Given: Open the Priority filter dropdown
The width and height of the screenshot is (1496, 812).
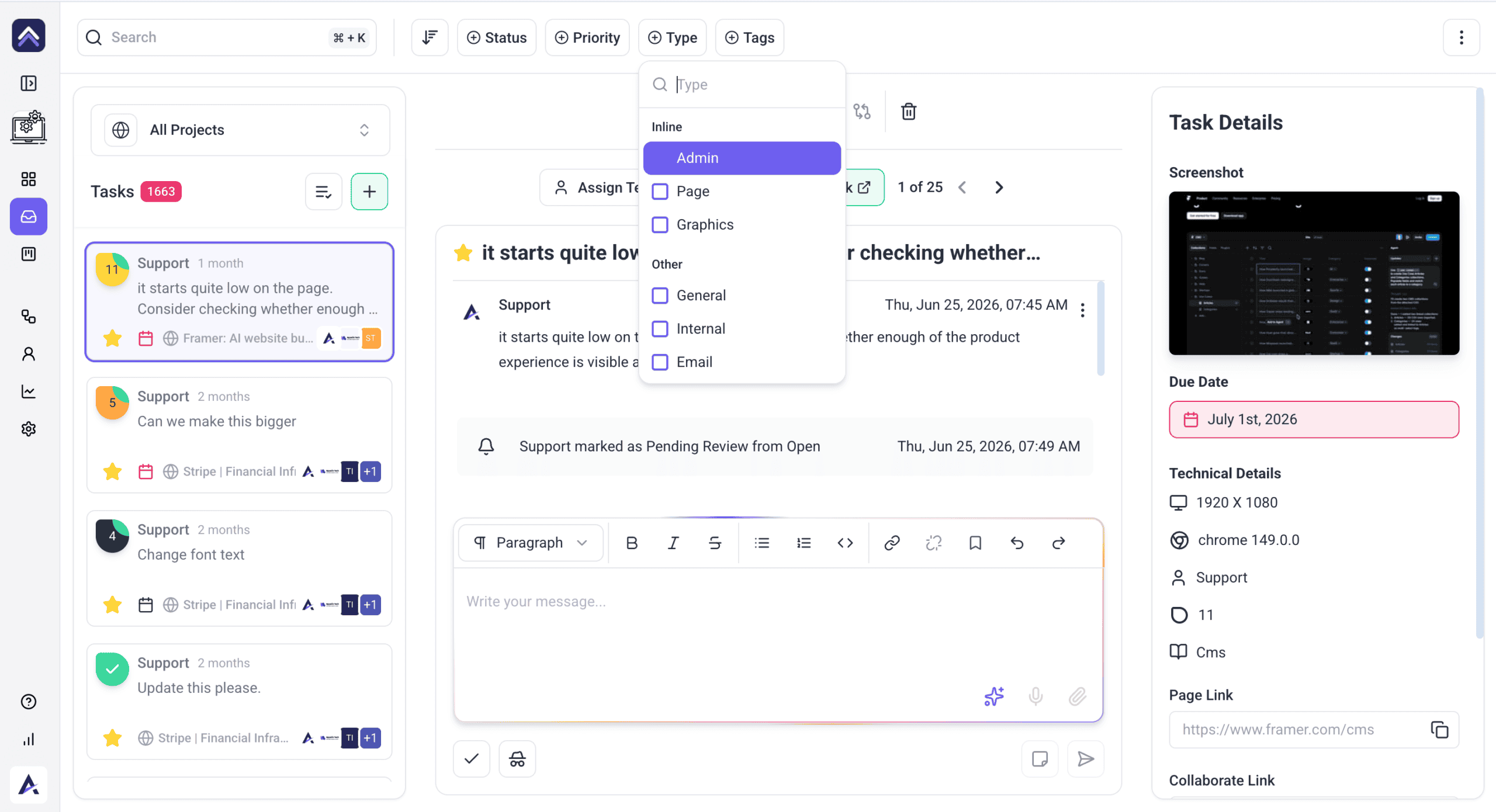Looking at the screenshot, I should click(x=587, y=37).
